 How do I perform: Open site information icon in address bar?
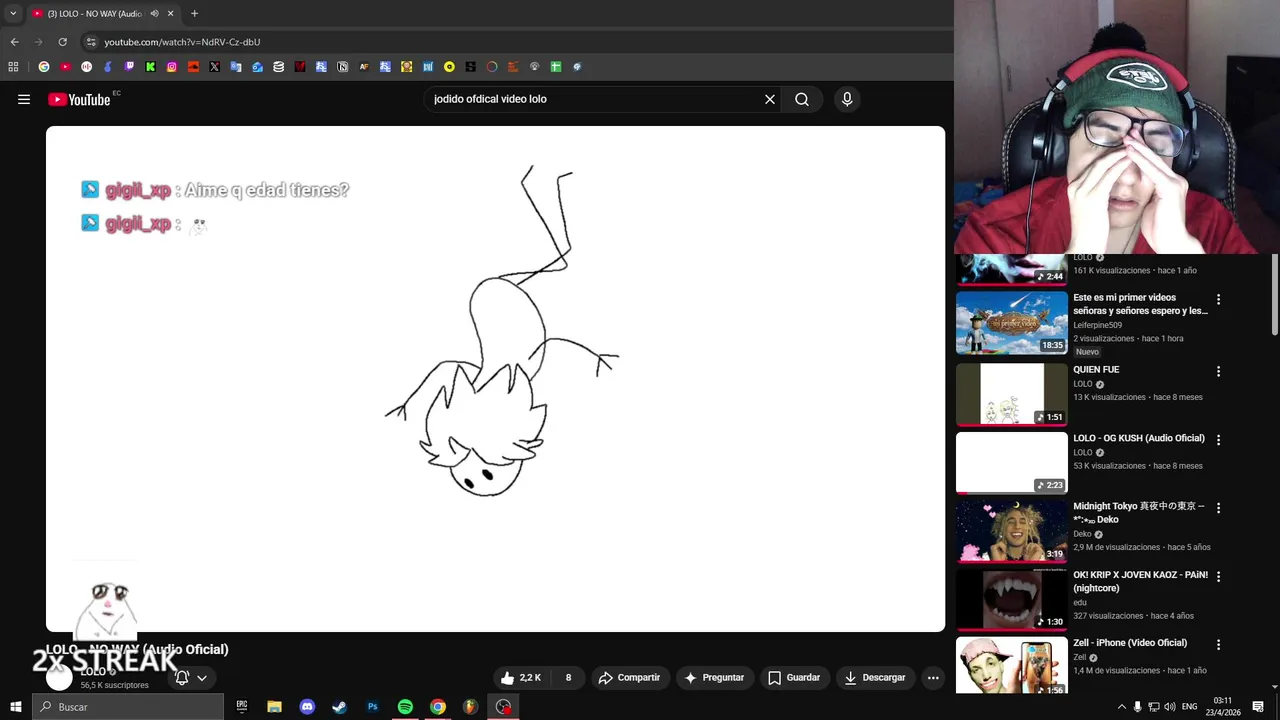pyautogui.click(x=91, y=42)
